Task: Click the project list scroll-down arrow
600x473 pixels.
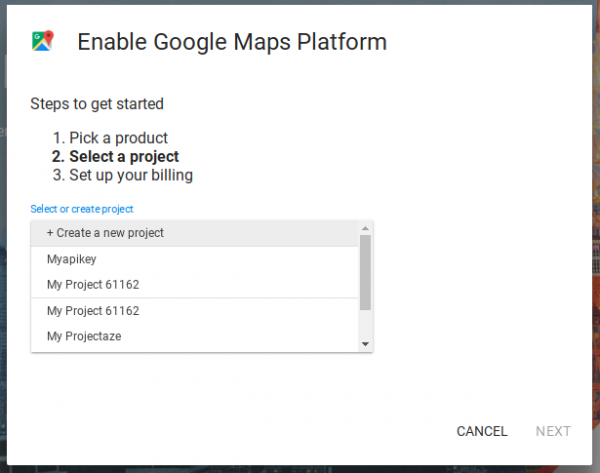Action: pyautogui.click(x=365, y=344)
